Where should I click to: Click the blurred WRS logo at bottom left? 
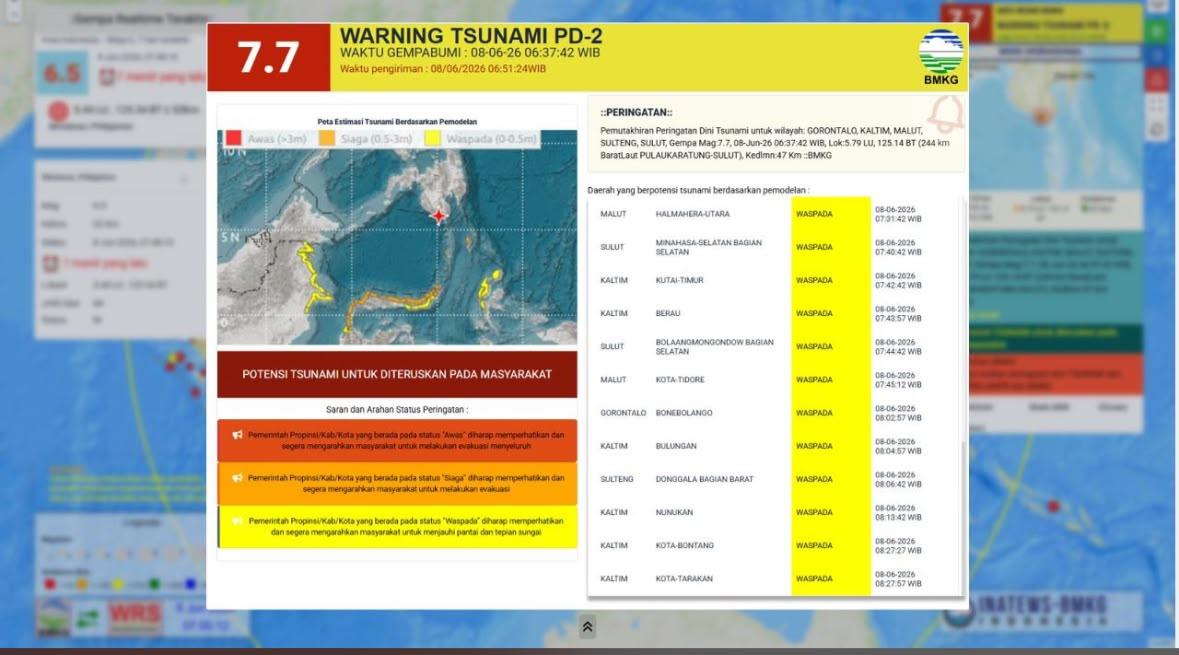[135, 615]
